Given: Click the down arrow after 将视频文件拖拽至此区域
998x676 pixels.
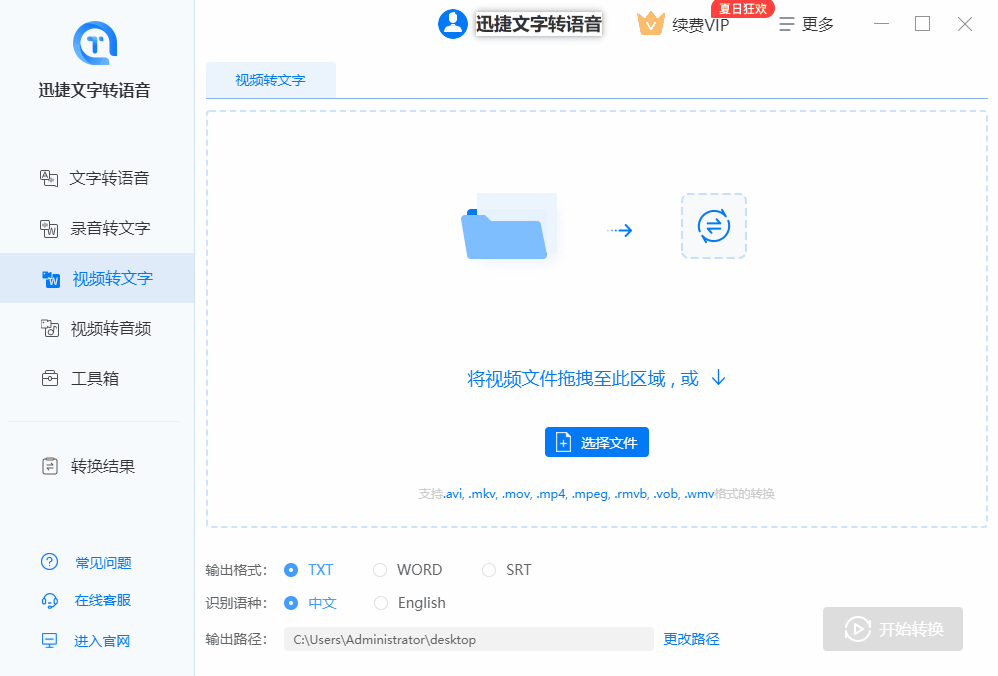Looking at the screenshot, I should [x=719, y=377].
